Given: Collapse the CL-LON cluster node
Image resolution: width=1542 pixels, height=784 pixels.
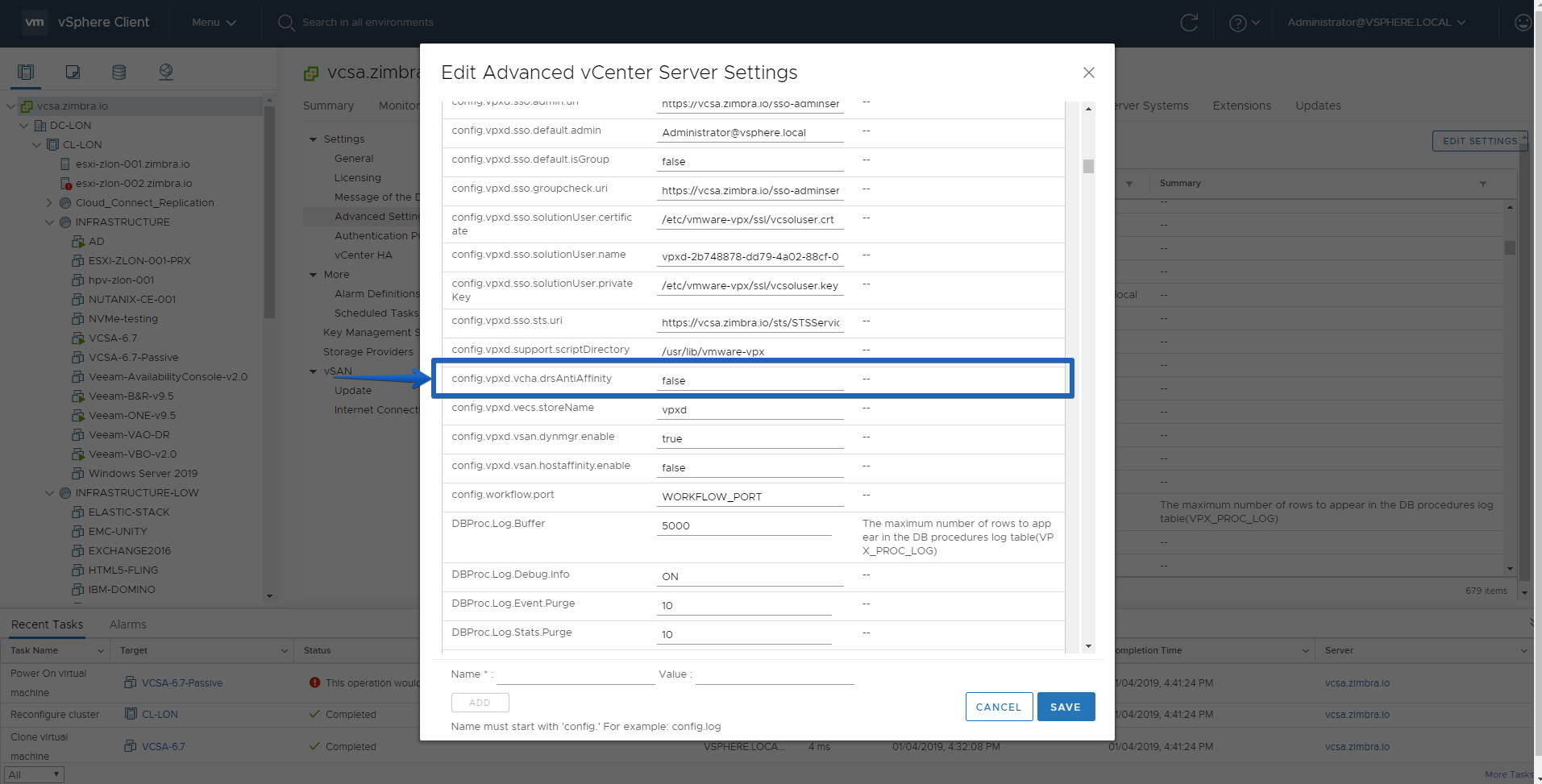Looking at the screenshot, I should [x=37, y=145].
